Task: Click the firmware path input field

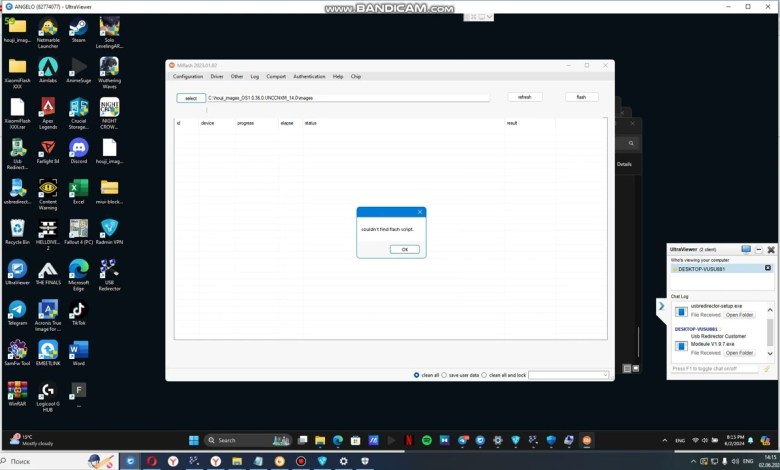Action: pyautogui.click(x=348, y=98)
